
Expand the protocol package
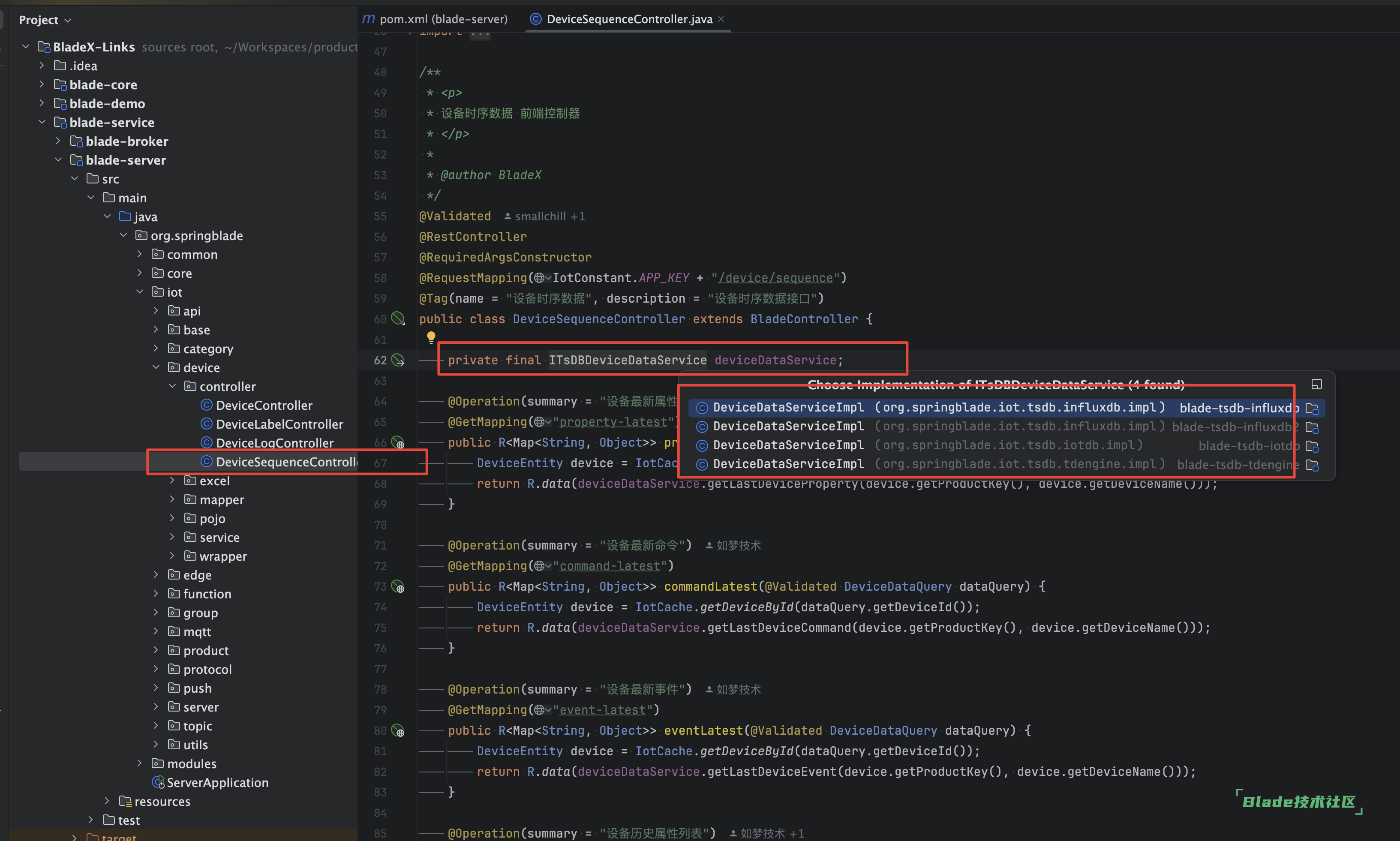point(156,669)
